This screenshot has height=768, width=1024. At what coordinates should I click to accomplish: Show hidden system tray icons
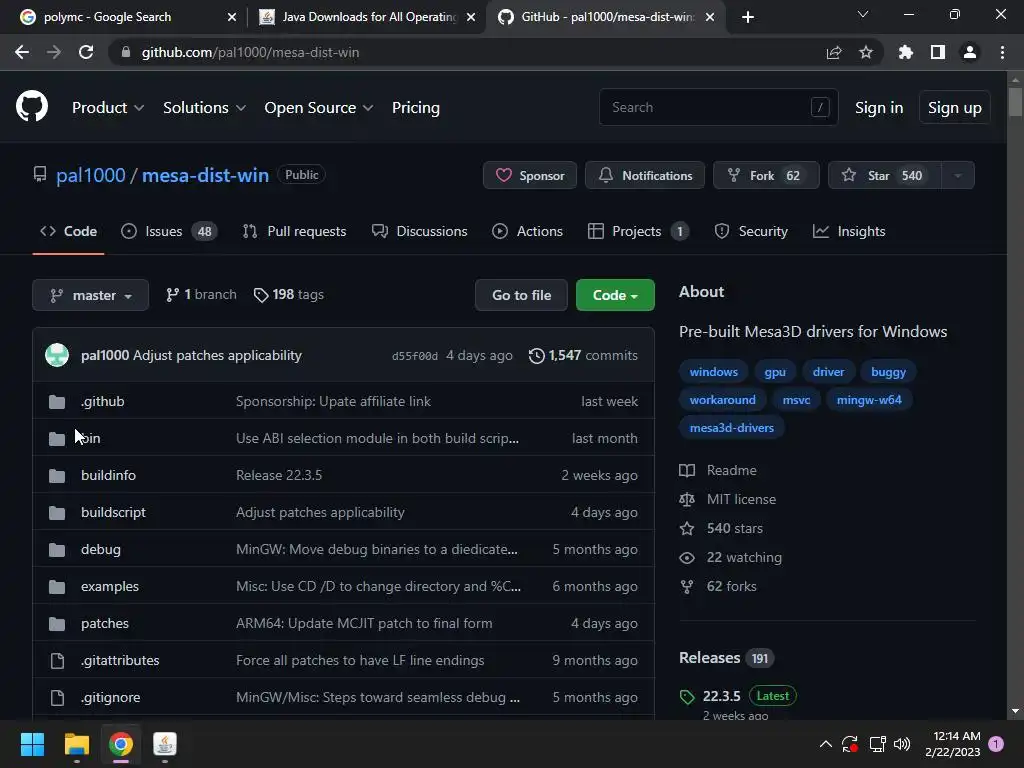pos(825,744)
